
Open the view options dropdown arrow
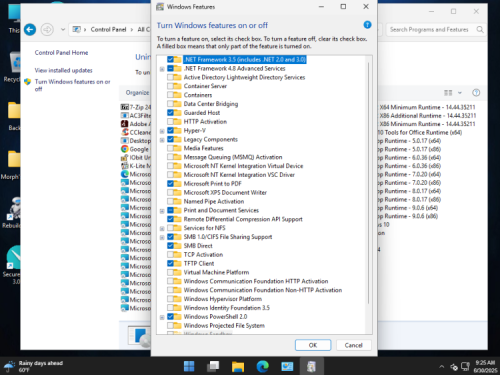[460, 93]
